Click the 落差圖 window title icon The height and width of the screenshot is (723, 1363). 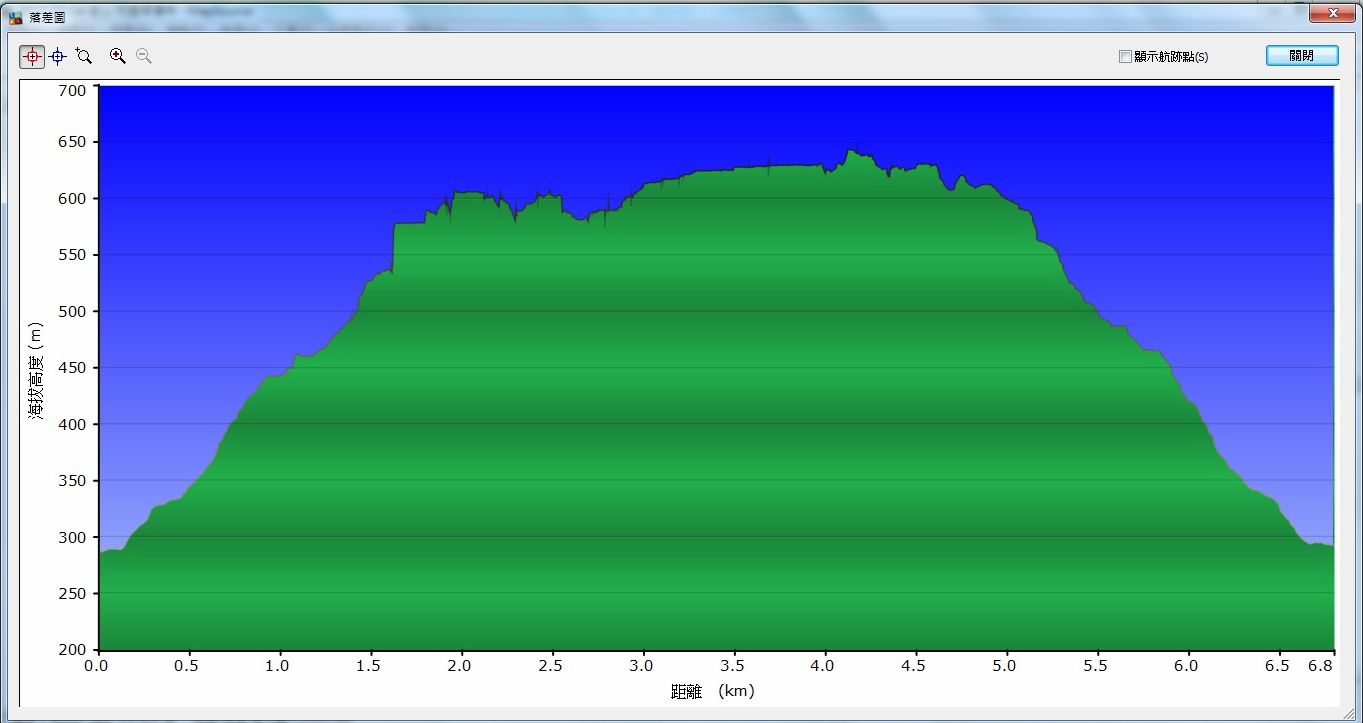pyautogui.click(x=15, y=17)
